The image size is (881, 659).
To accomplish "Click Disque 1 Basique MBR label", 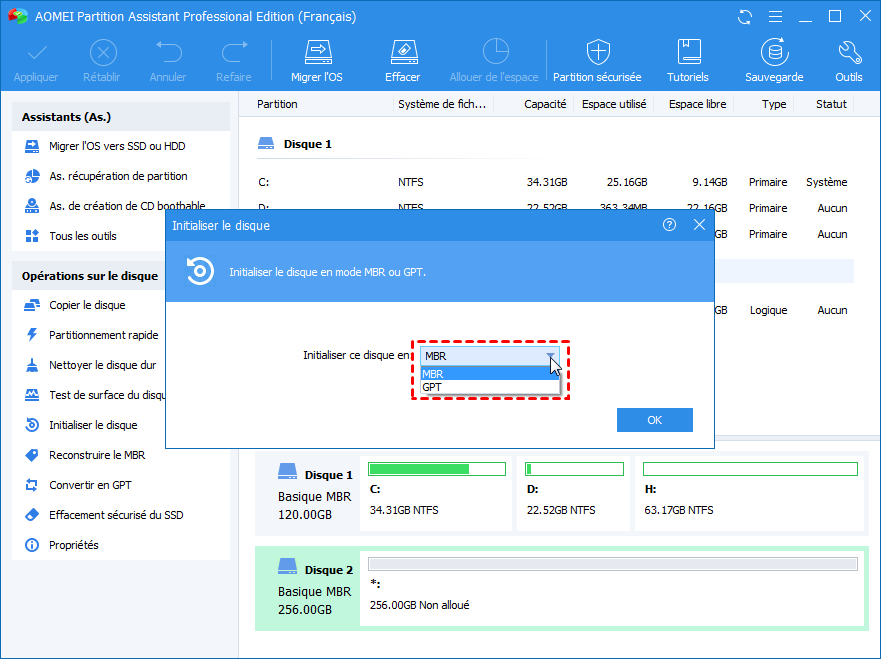I will [315, 494].
